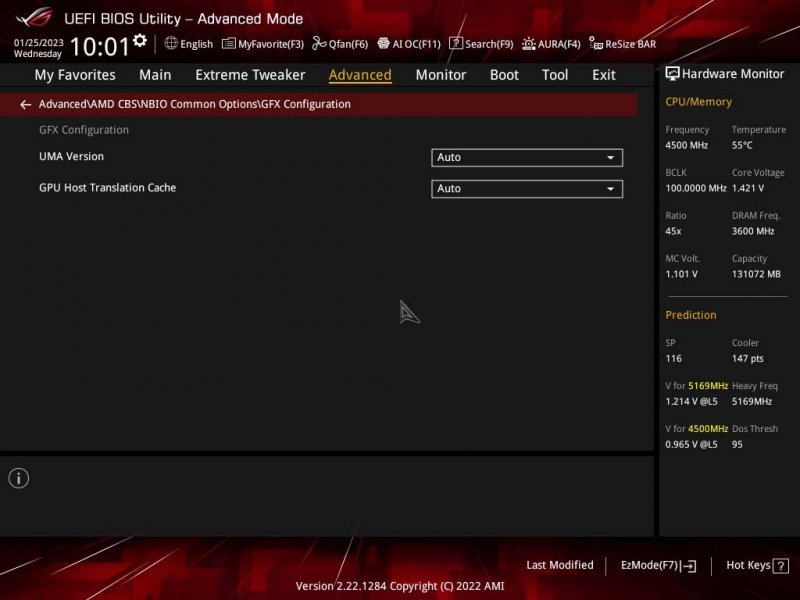Click the 1.101 V MC Volt value
Image resolution: width=800 pixels, height=600 pixels.
(x=681, y=274)
